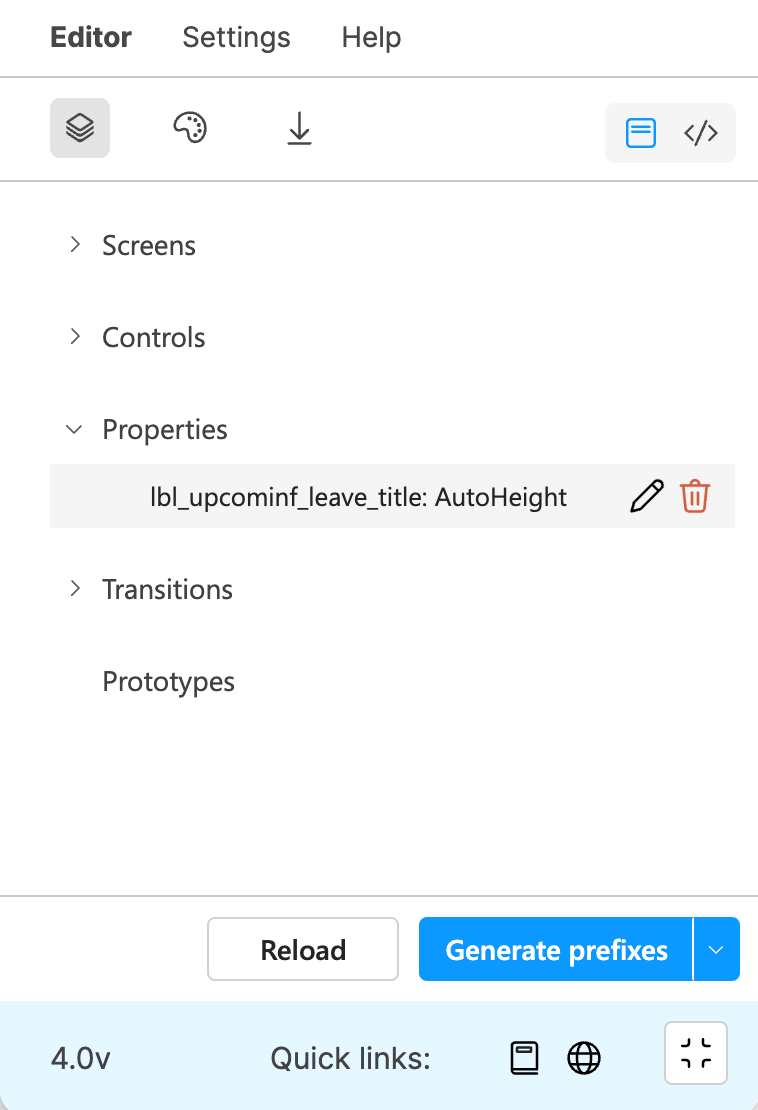The width and height of the screenshot is (758, 1110).
Task: Edit lbl_upcominf_leave_title property with pencil
Action: pos(647,496)
